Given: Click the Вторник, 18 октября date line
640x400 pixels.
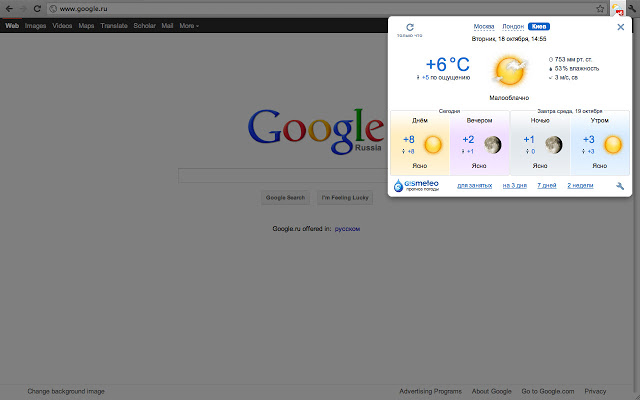Looking at the screenshot, I should [x=509, y=39].
